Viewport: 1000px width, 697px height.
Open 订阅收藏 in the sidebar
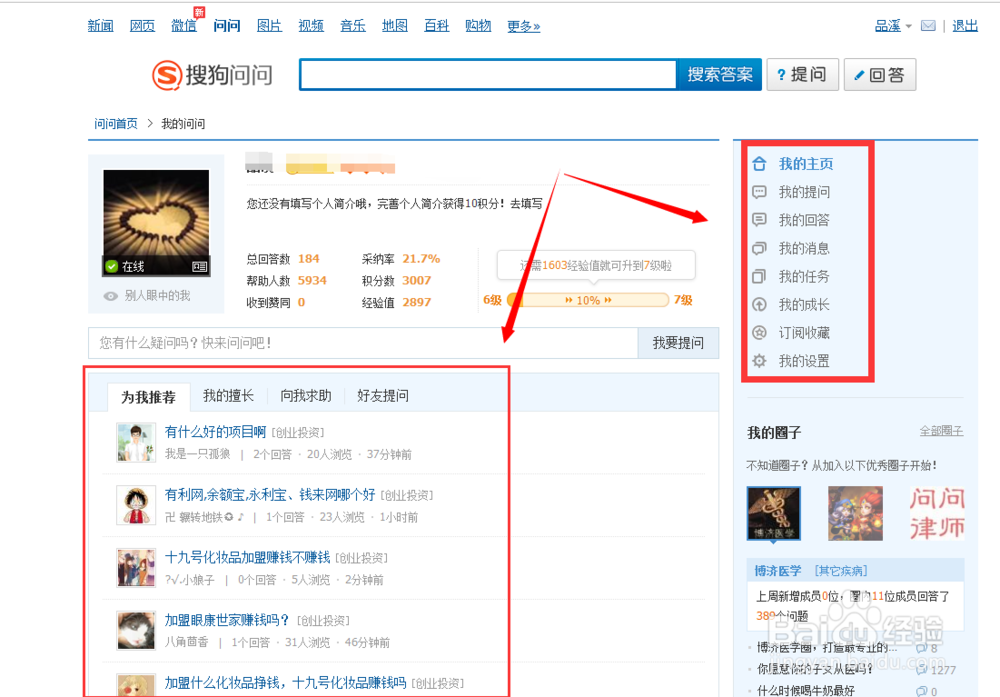[x=804, y=332]
